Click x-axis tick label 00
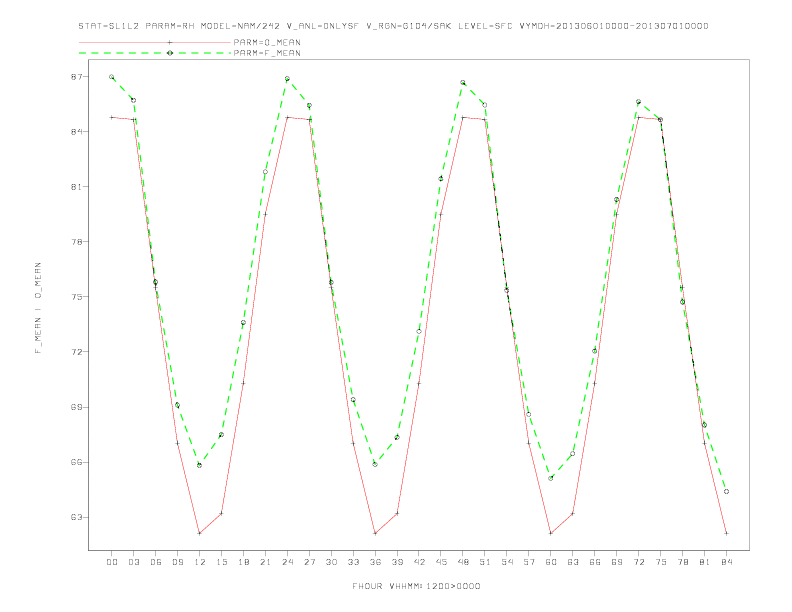 112,562
